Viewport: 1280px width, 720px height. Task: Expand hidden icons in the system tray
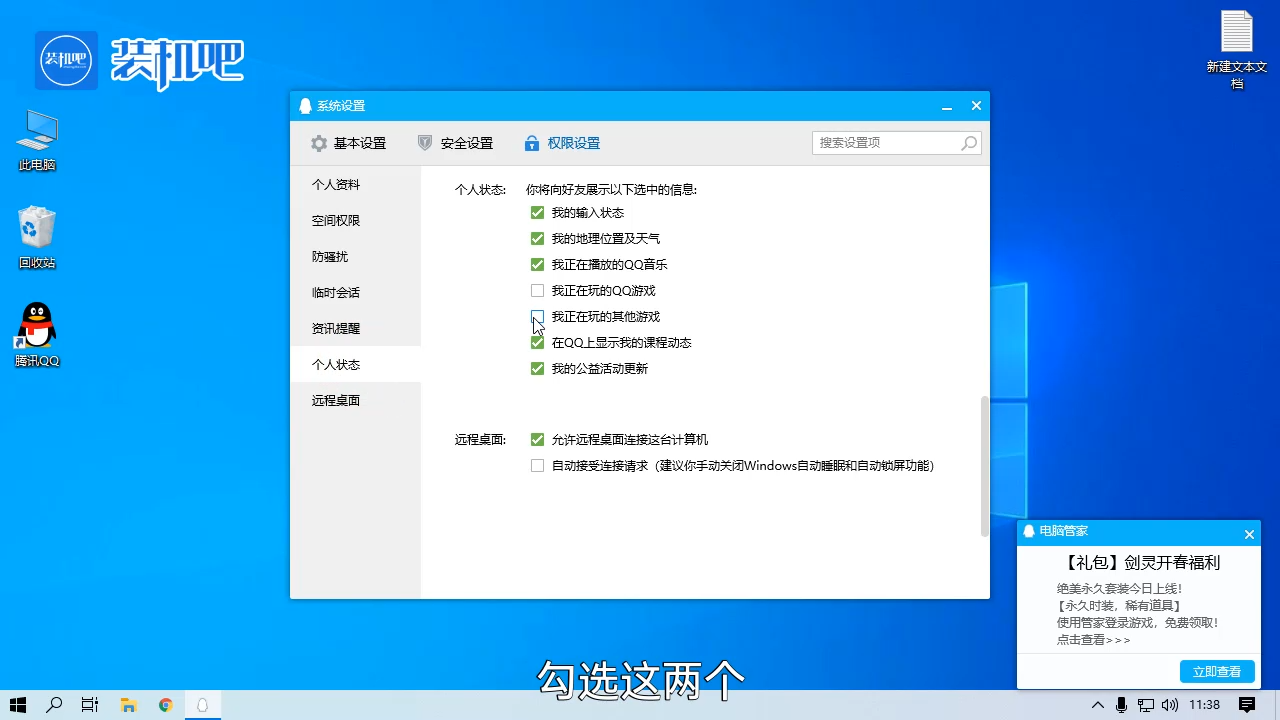pos(1097,705)
